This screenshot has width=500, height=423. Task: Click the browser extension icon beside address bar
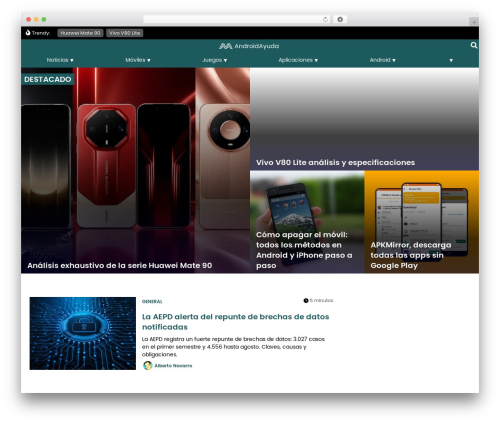(340, 19)
